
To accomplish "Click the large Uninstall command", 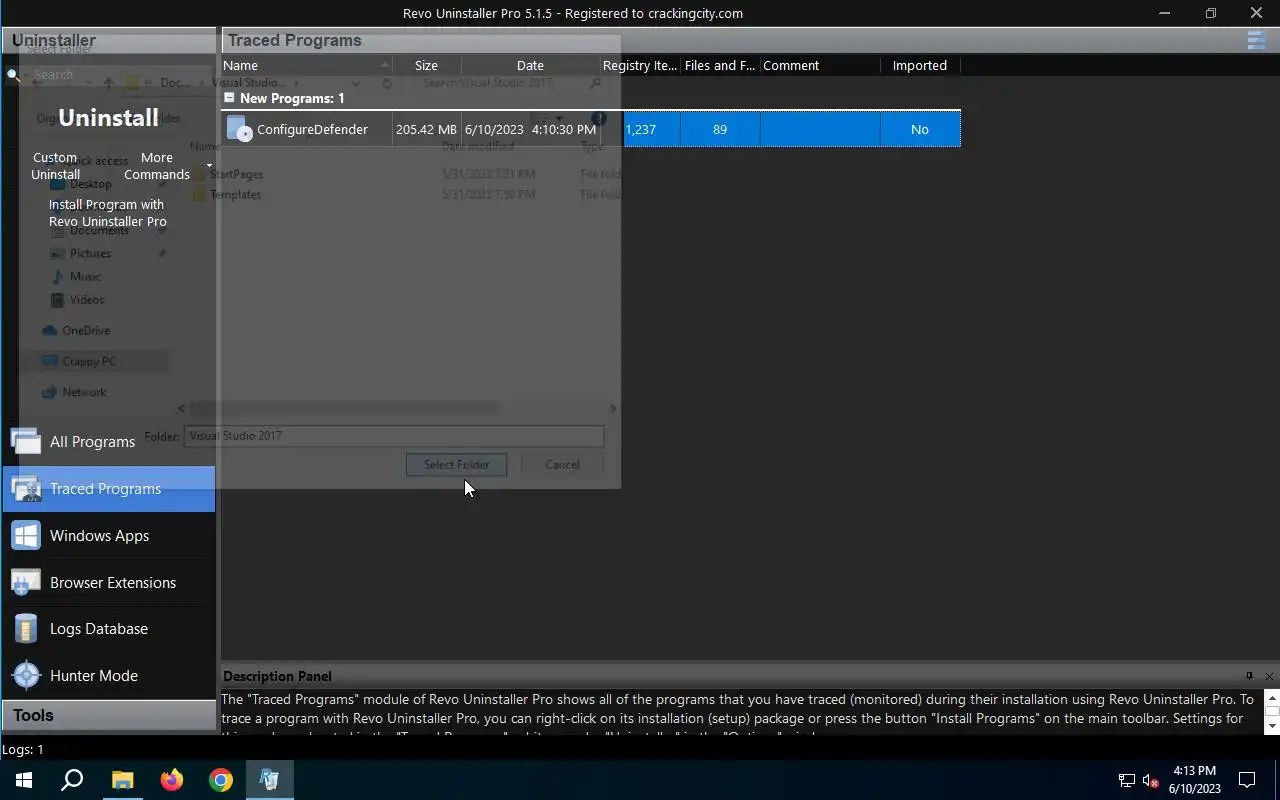I will 108,117.
